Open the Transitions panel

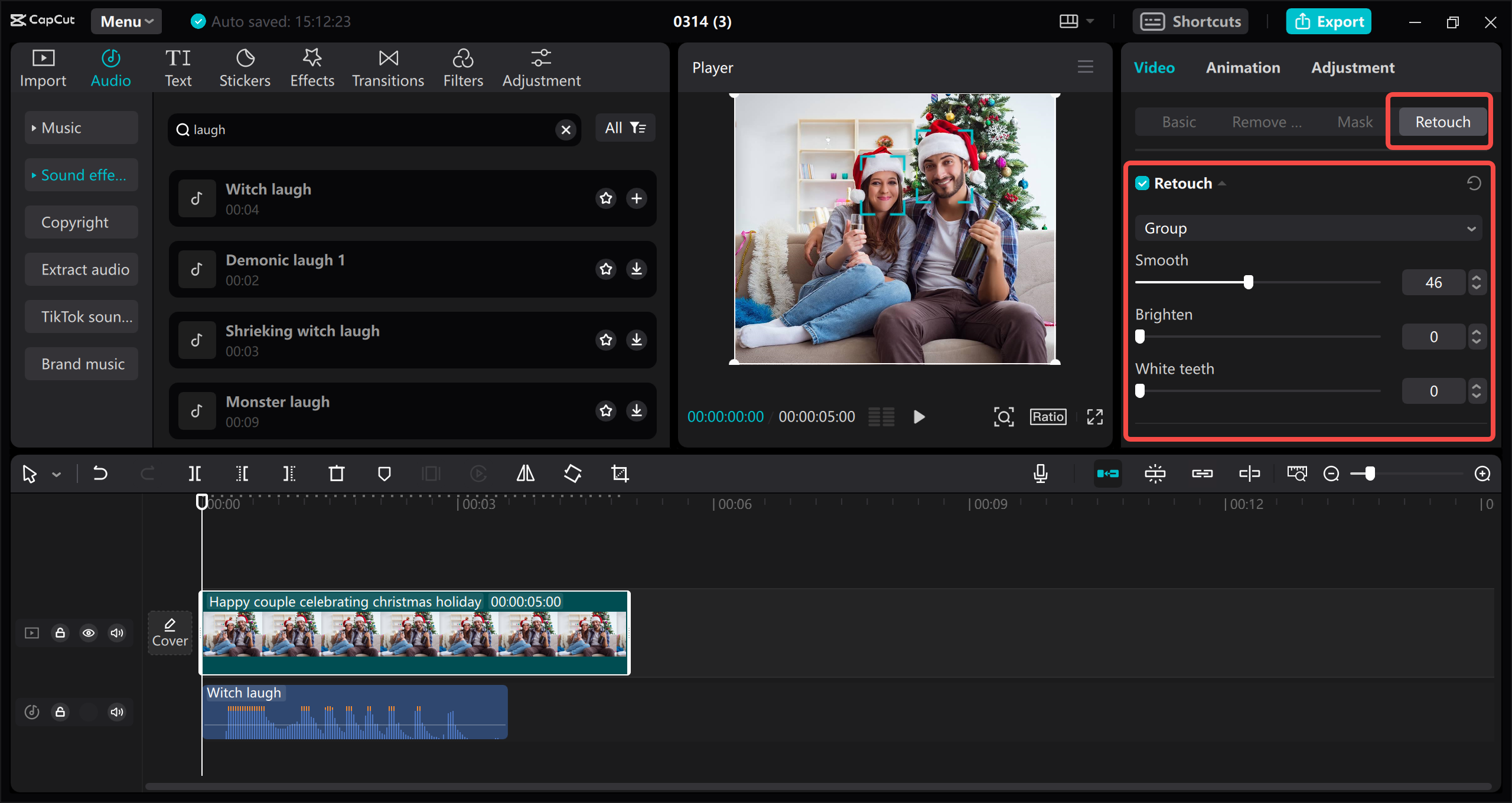click(387, 67)
